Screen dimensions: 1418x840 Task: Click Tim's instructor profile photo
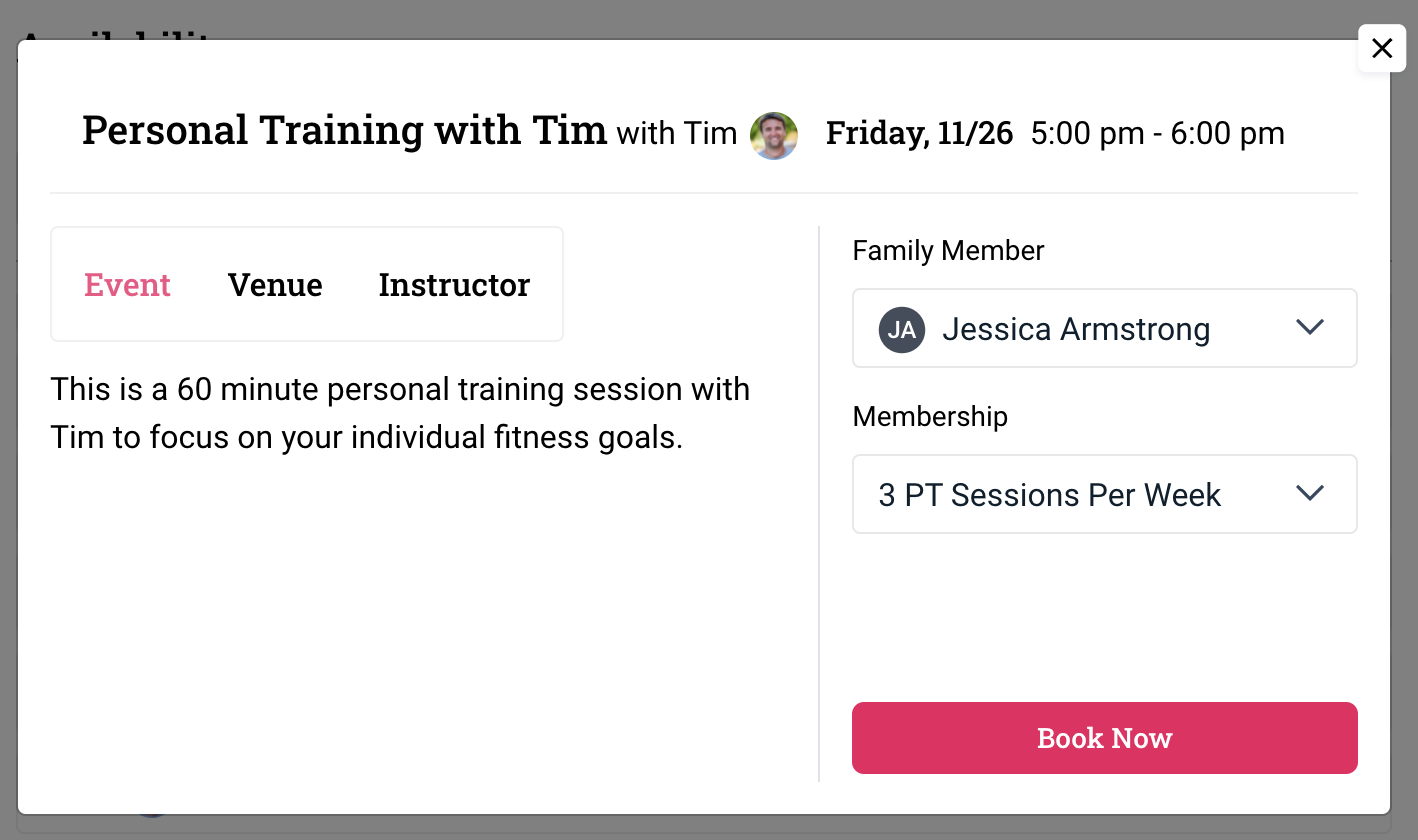[773, 135]
